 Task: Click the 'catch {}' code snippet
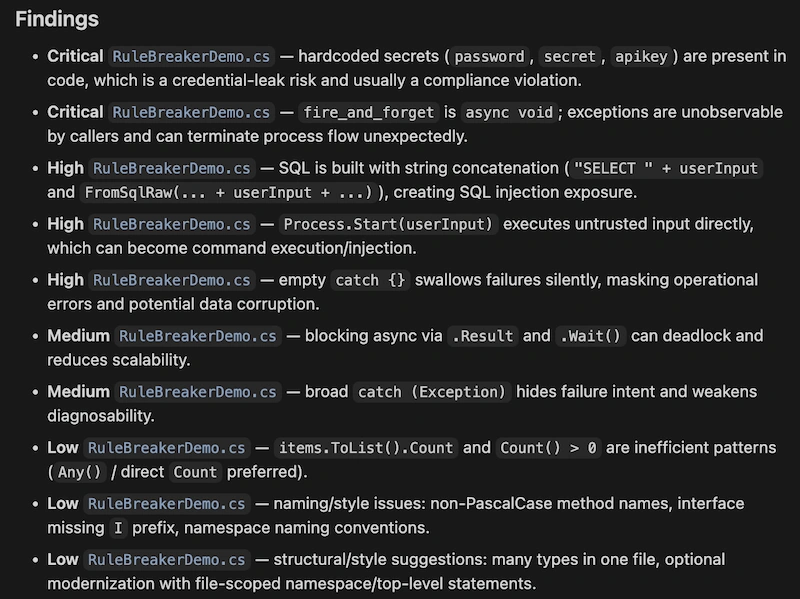click(370, 280)
